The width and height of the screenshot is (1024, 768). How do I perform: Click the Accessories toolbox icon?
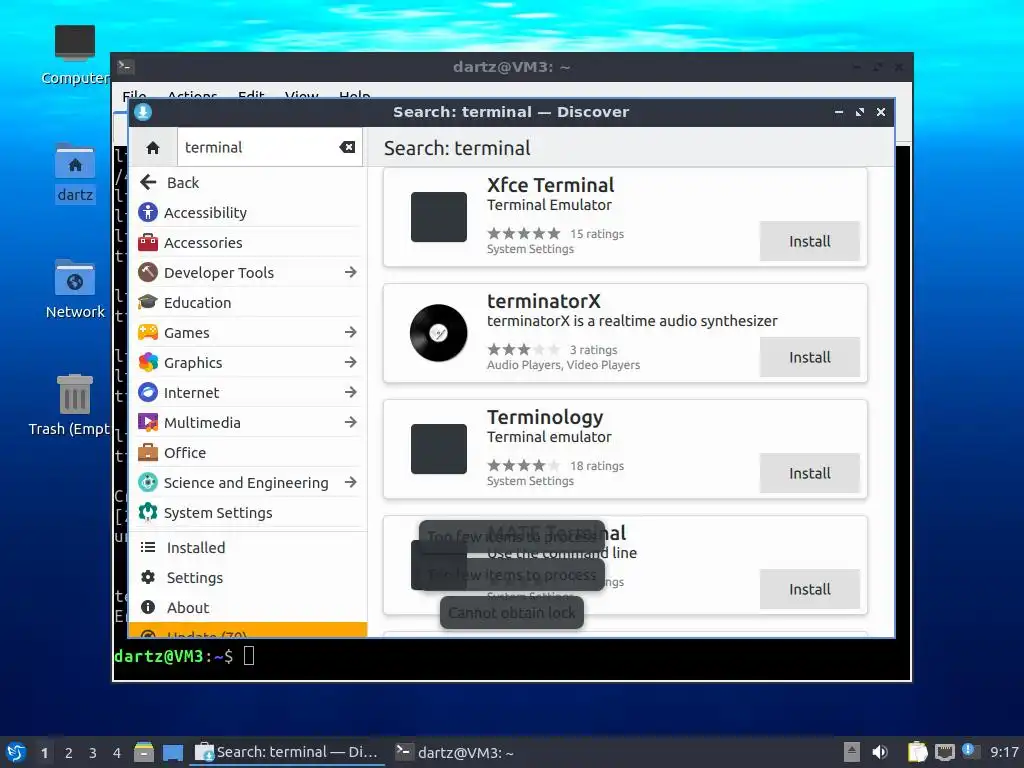pos(148,242)
